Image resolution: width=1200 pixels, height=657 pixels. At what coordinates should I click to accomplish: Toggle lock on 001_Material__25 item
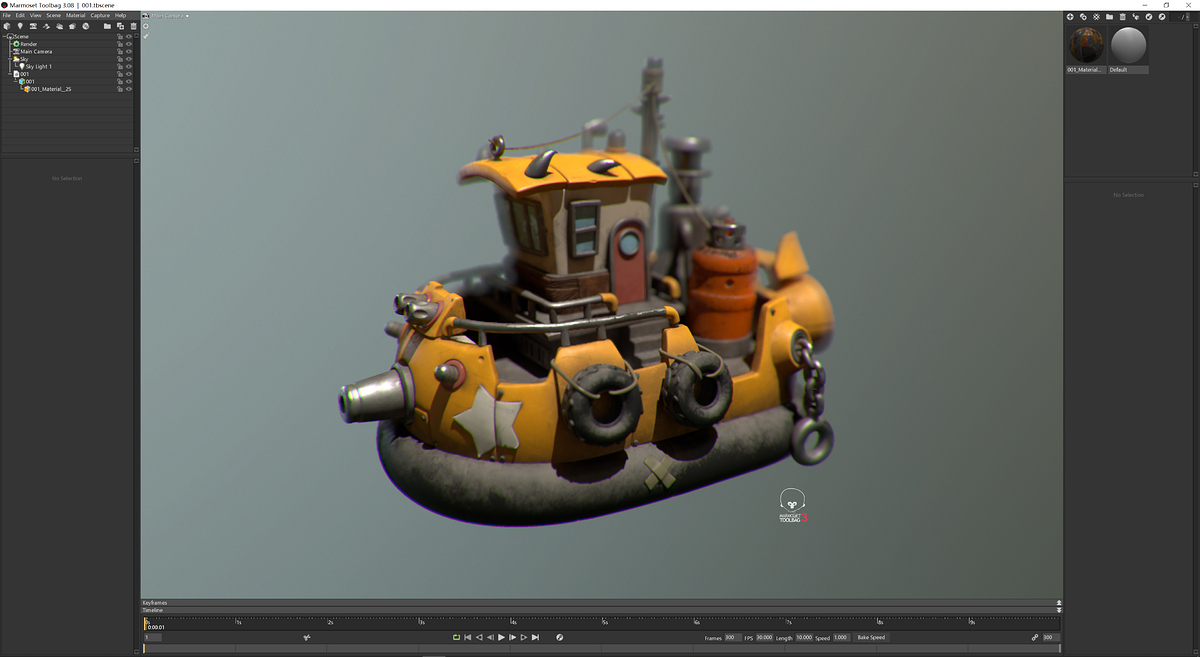120,89
